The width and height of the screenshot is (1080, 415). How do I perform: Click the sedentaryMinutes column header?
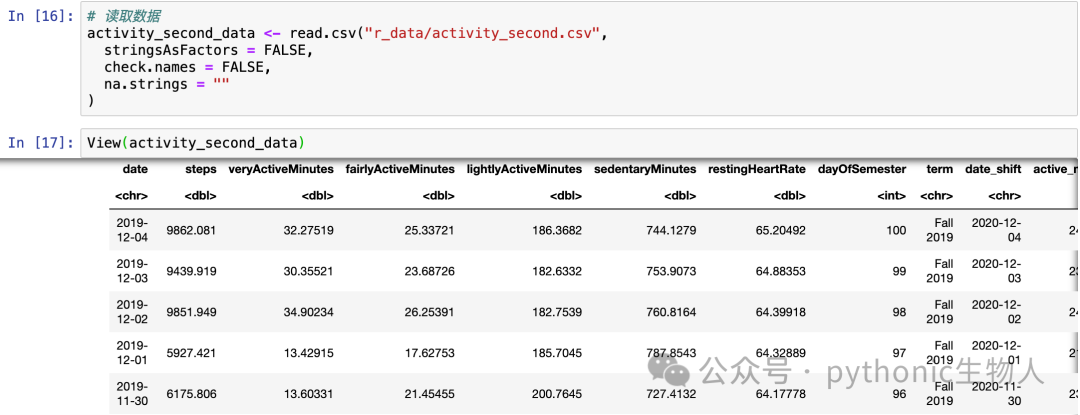(645, 169)
